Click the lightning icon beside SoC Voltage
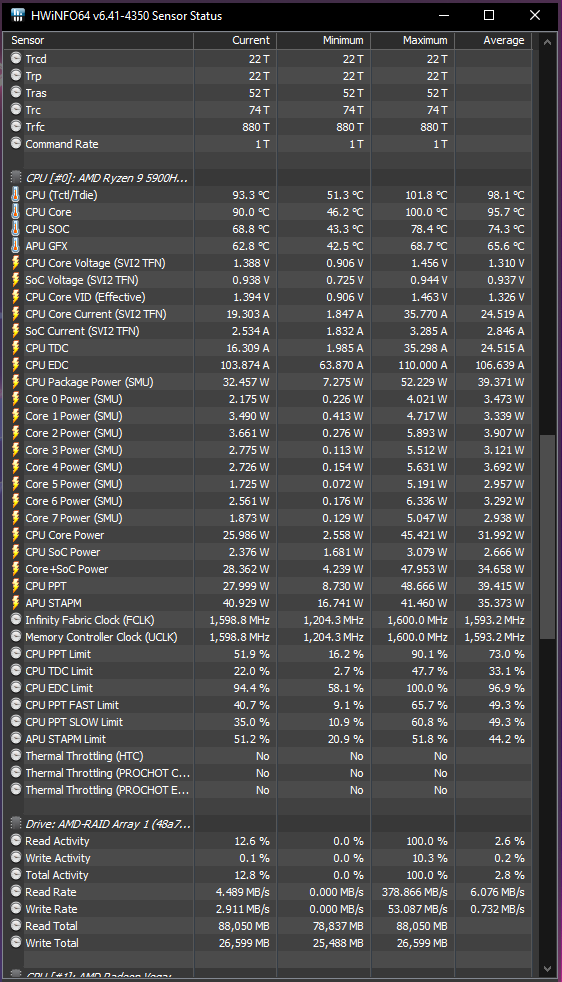The height and width of the screenshot is (982, 562). (16, 279)
